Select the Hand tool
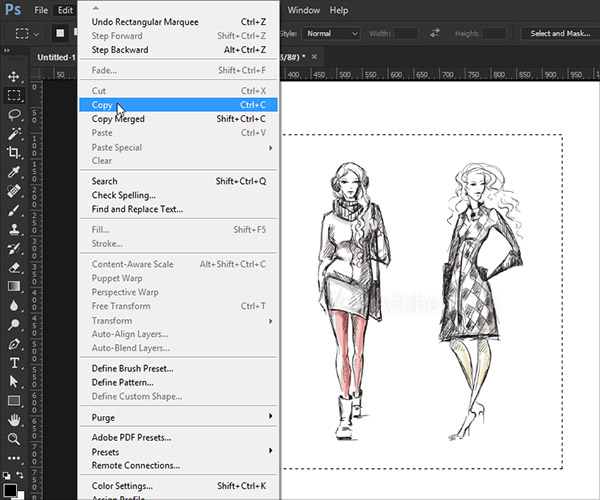 pos(14,419)
